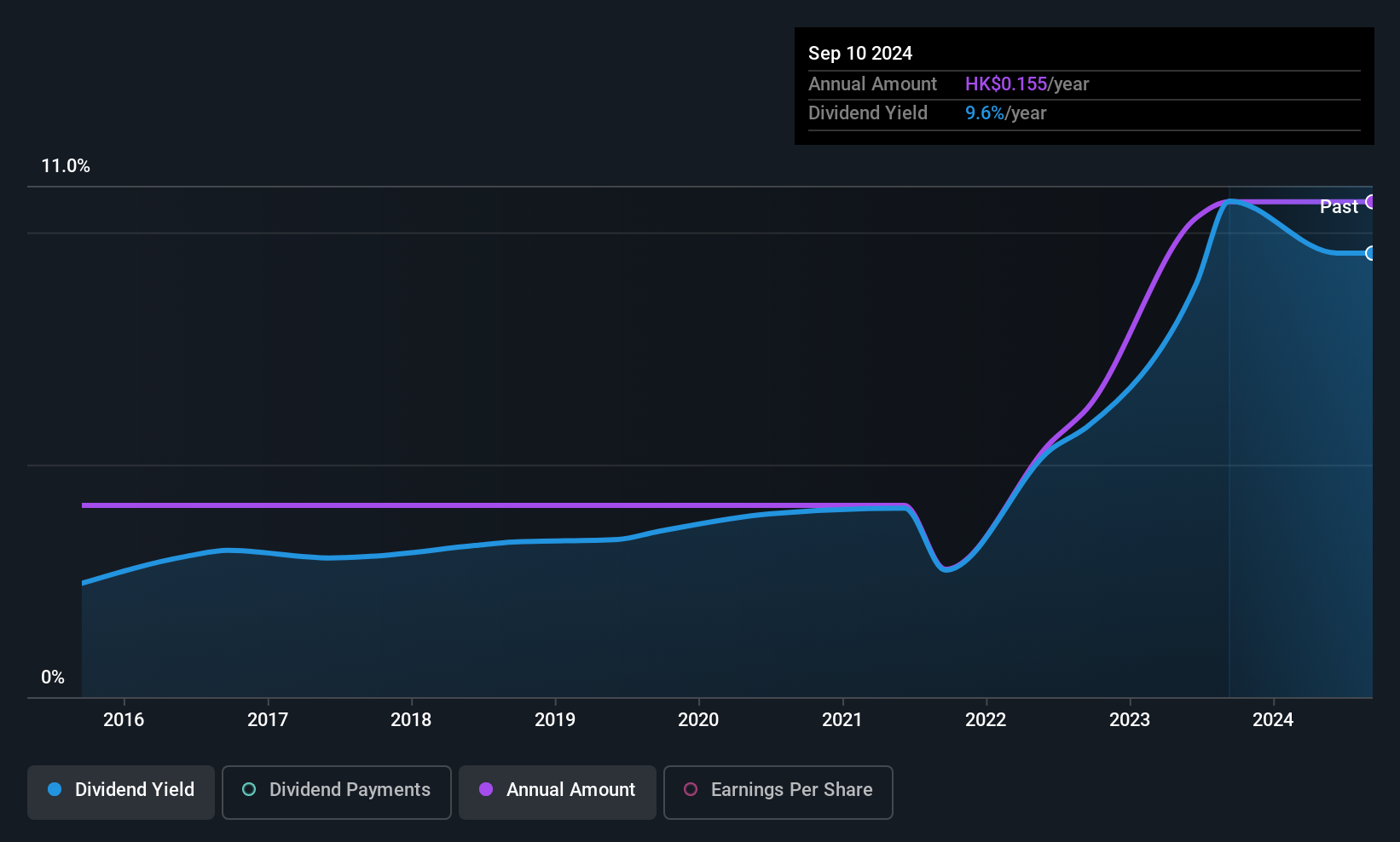The image size is (1400, 842).
Task: Click the Past label on chart
Action: pos(1339,206)
